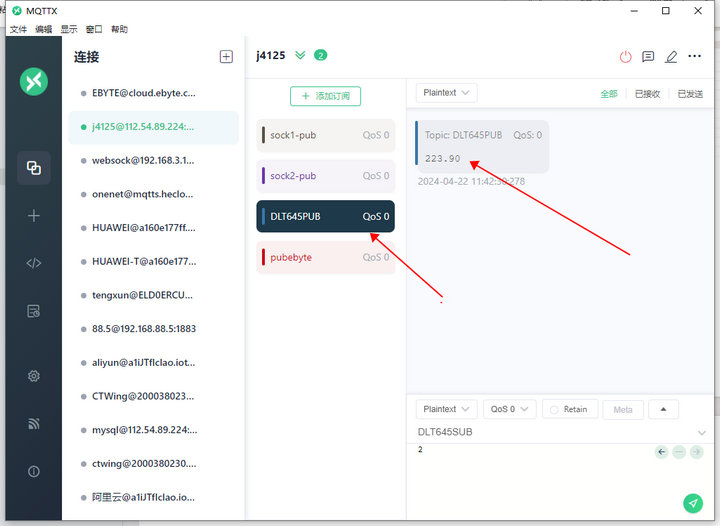
Task: Show only 已接收 received messages
Action: click(648, 94)
